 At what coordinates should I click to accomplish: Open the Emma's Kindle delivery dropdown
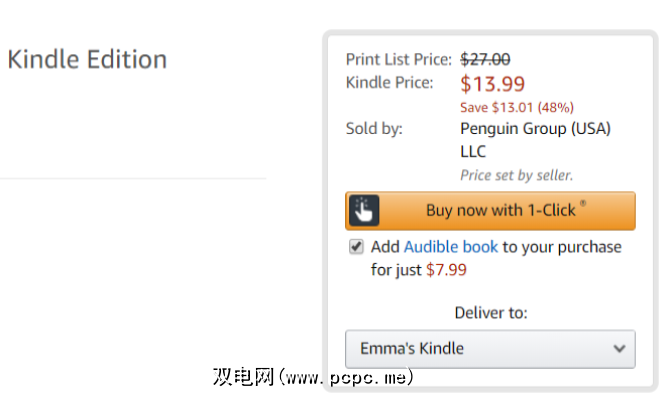click(x=490, y=348)
